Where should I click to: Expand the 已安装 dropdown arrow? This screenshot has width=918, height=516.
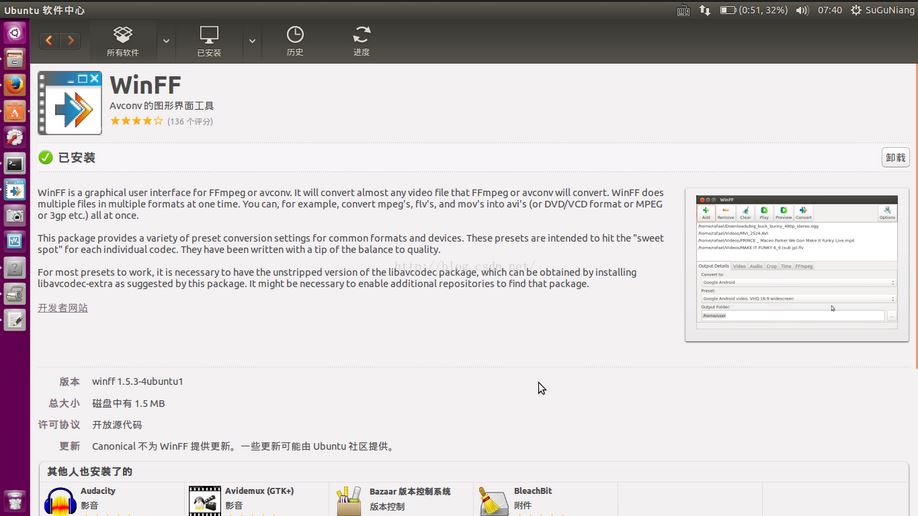click(252, 41)
